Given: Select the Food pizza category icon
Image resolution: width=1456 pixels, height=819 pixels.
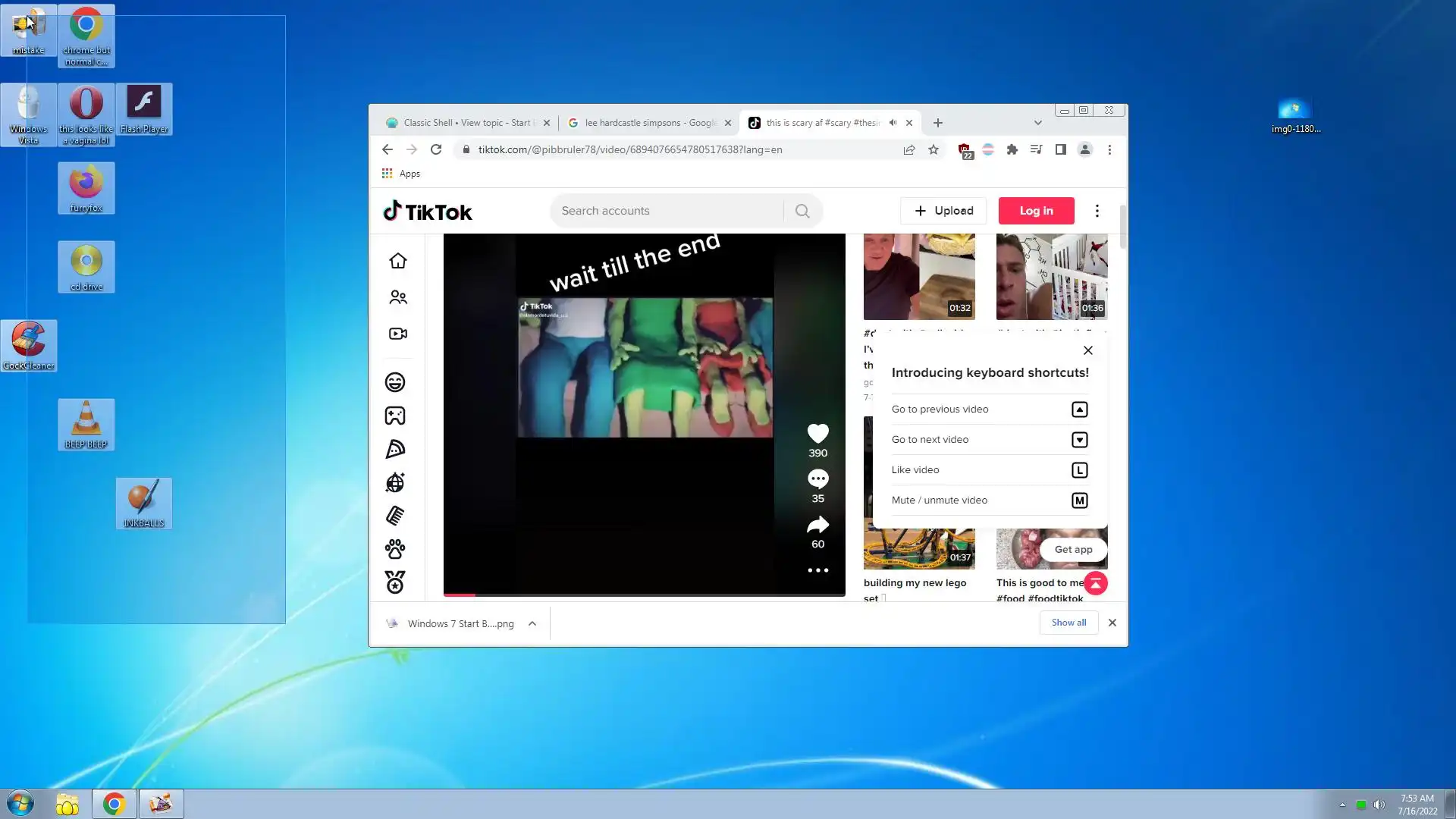Looking at the screenshot, I should click(x=395, y=450).
